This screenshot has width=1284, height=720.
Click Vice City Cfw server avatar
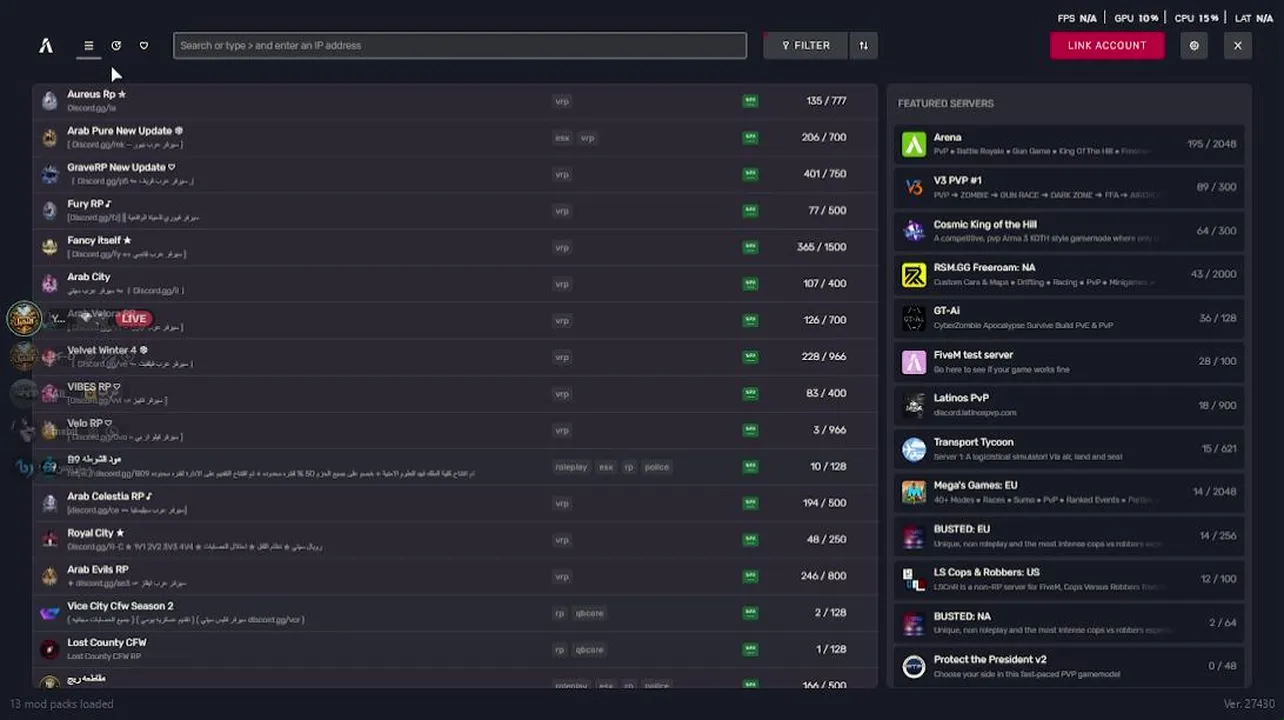50,613
